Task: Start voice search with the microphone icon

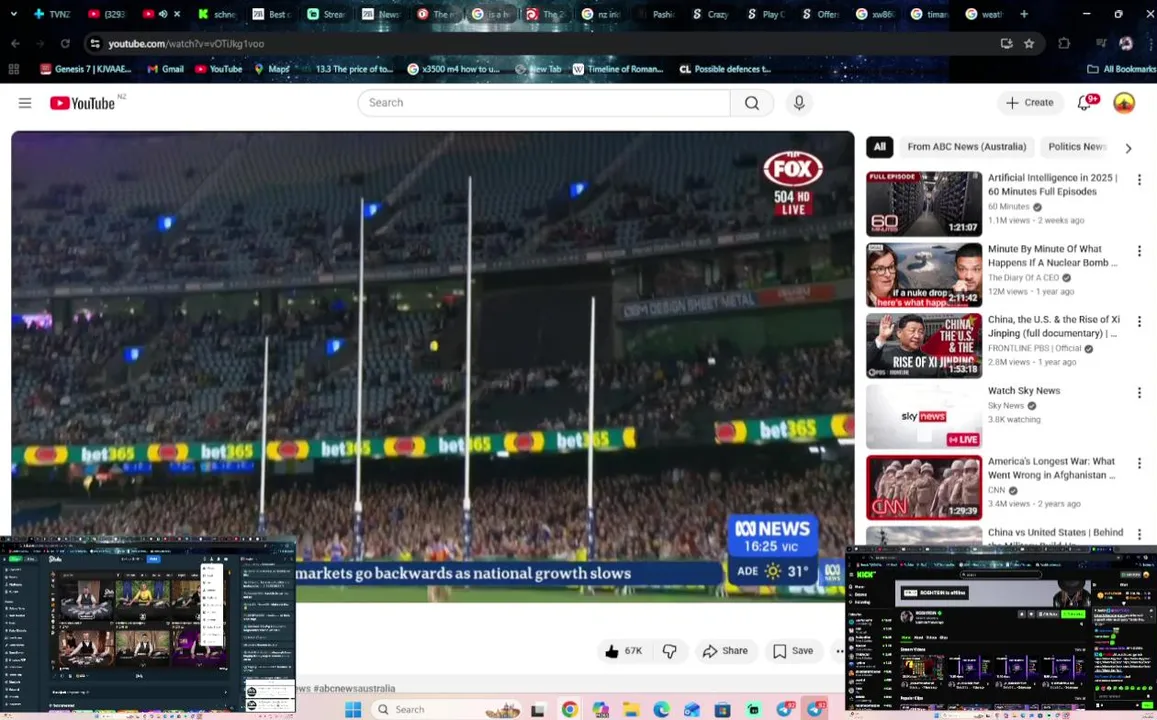Action: coord(799,103)
